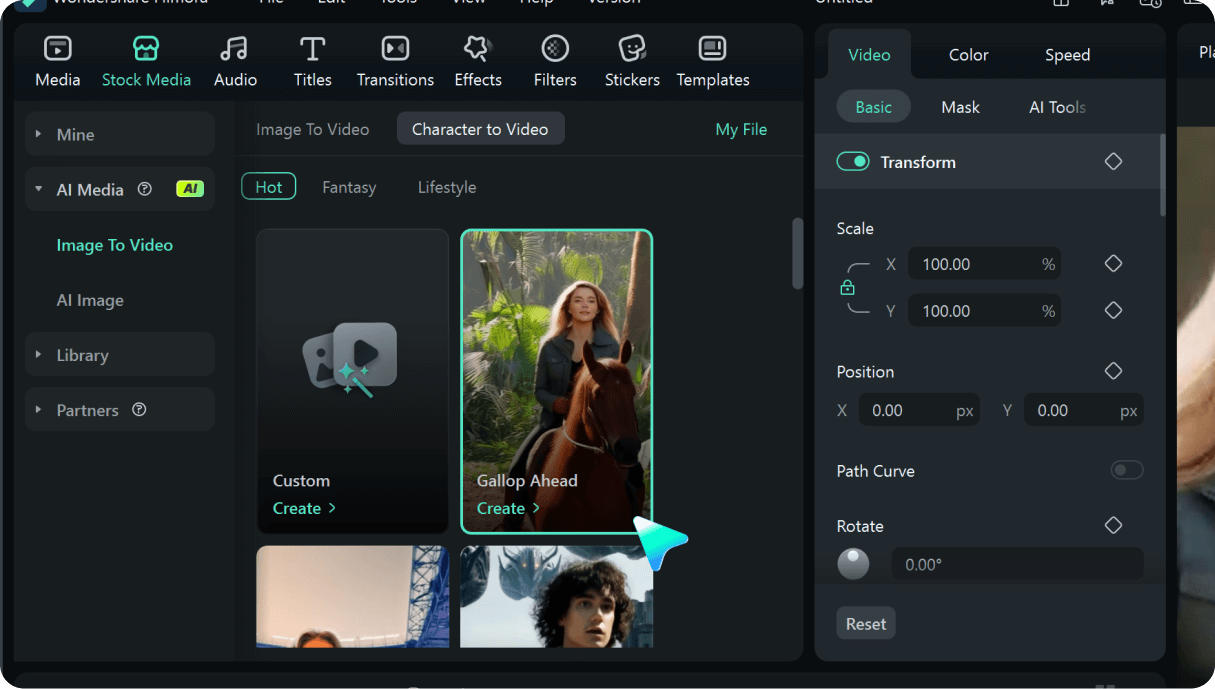This screenshot has height=689, width=1215.
Task: Click the Scale Y value field
Action: [x=983, y=311]
